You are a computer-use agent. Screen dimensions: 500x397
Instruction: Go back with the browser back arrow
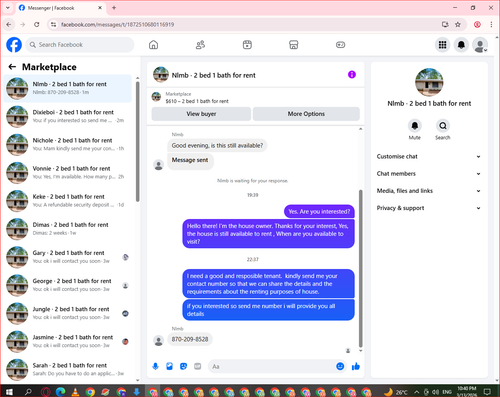point(9,24)
